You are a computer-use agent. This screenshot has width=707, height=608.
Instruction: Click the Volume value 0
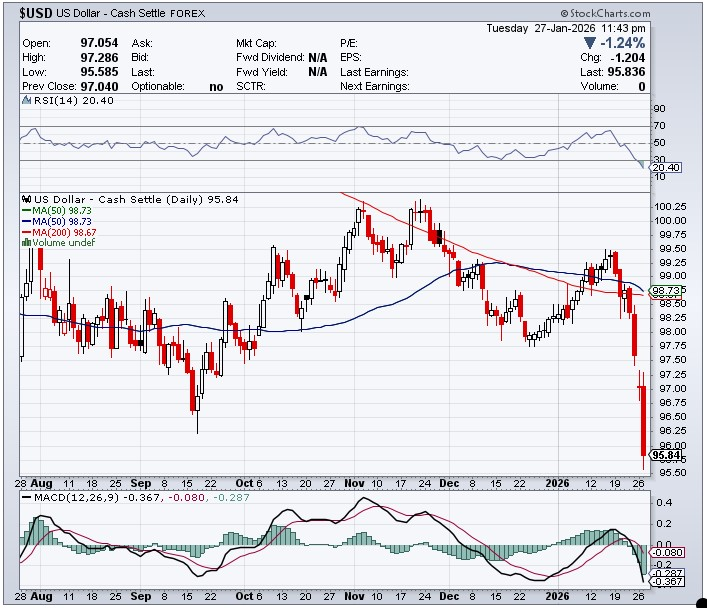coord(642,86)
